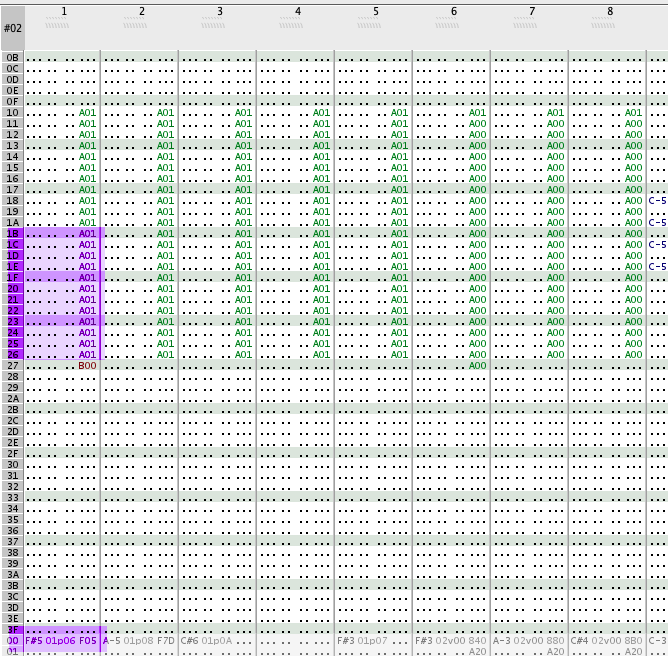This screenshot has width=668, height=656.
Task: Click the empty note cell row 0F, channel 1
Action: point(34,101)
